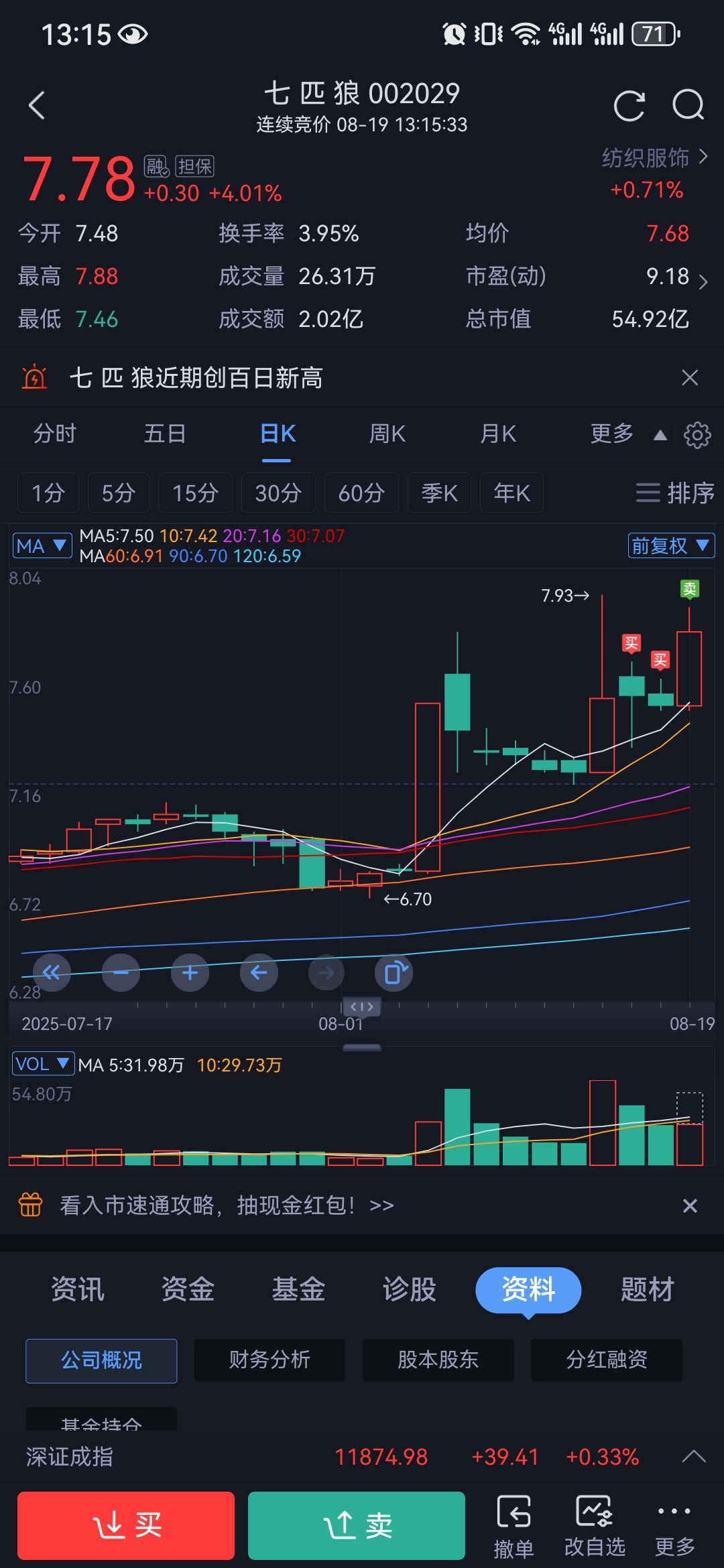
Task: Select 财务分析 sub-section
Action: [269, 1360]
